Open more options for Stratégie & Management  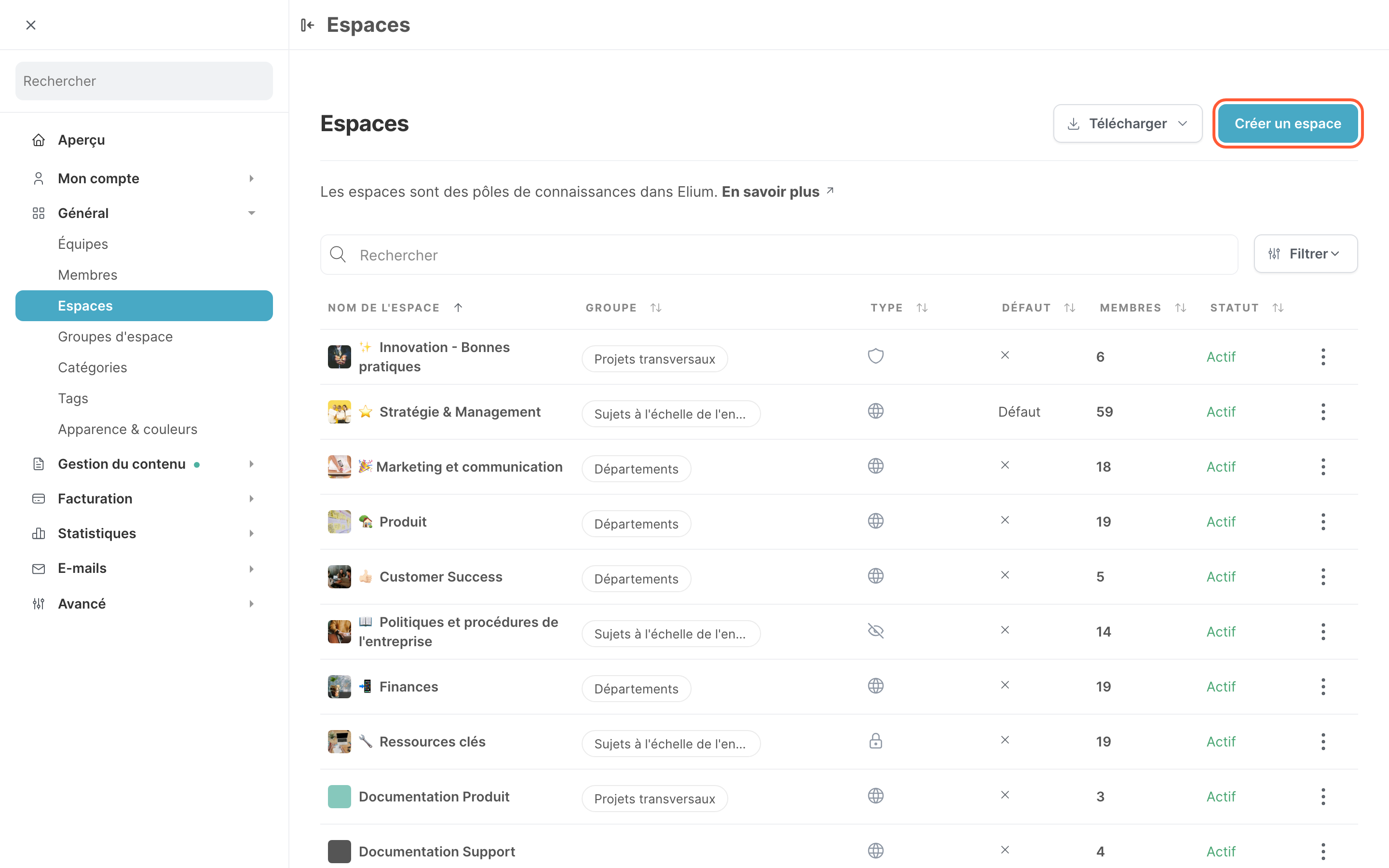(1323, 412)
